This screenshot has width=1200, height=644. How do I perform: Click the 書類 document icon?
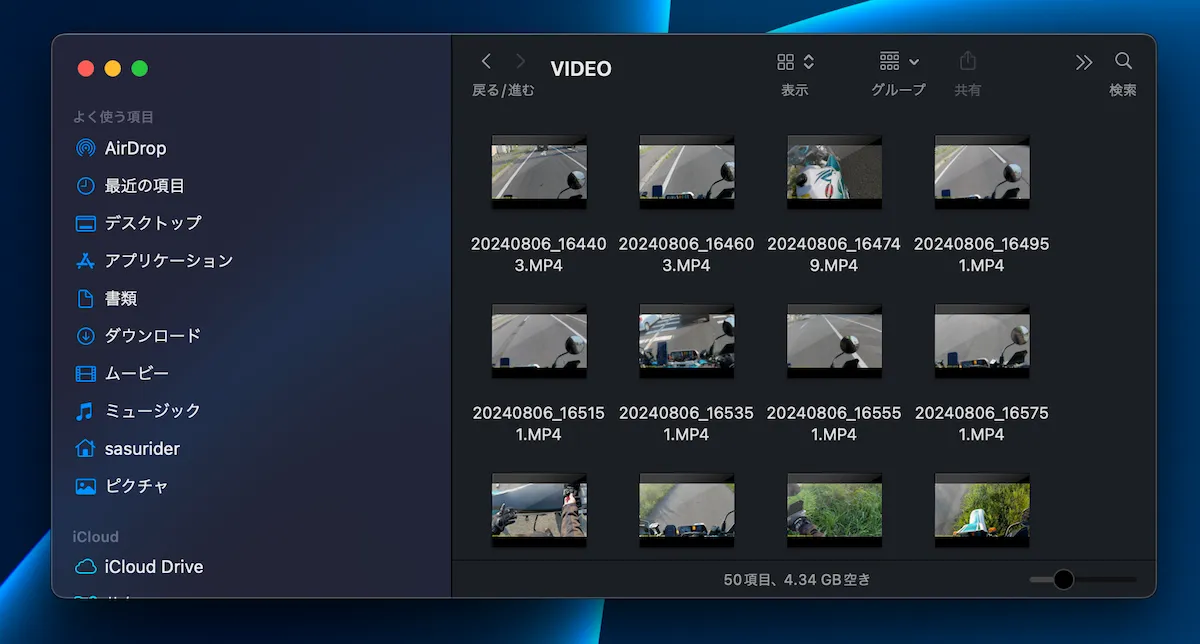[86, 298]
